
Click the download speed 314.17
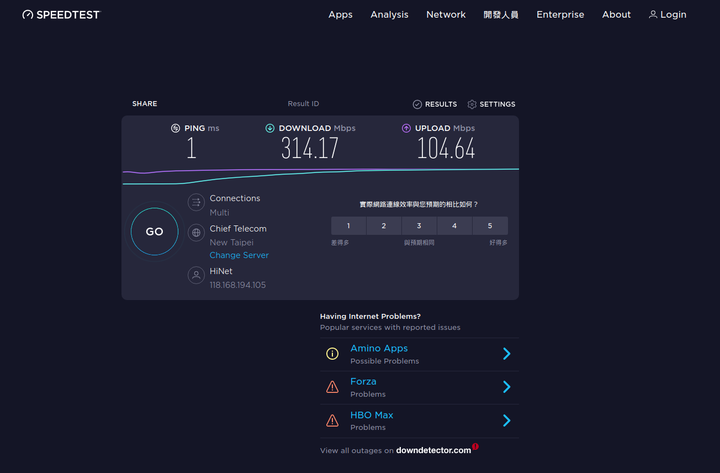(309, 148)
